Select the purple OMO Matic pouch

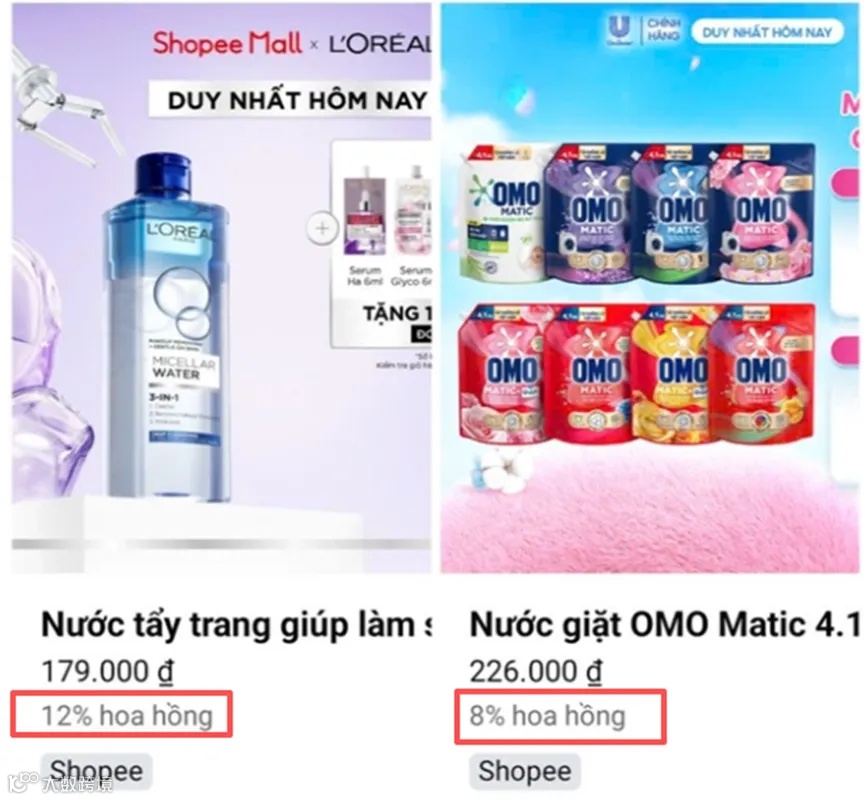tap(588, 214)
